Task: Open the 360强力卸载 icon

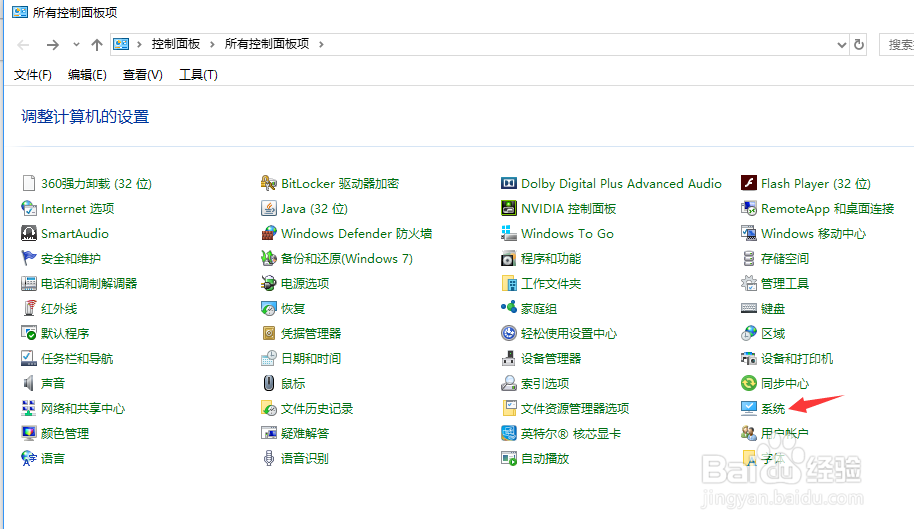Action: point(29,184)
